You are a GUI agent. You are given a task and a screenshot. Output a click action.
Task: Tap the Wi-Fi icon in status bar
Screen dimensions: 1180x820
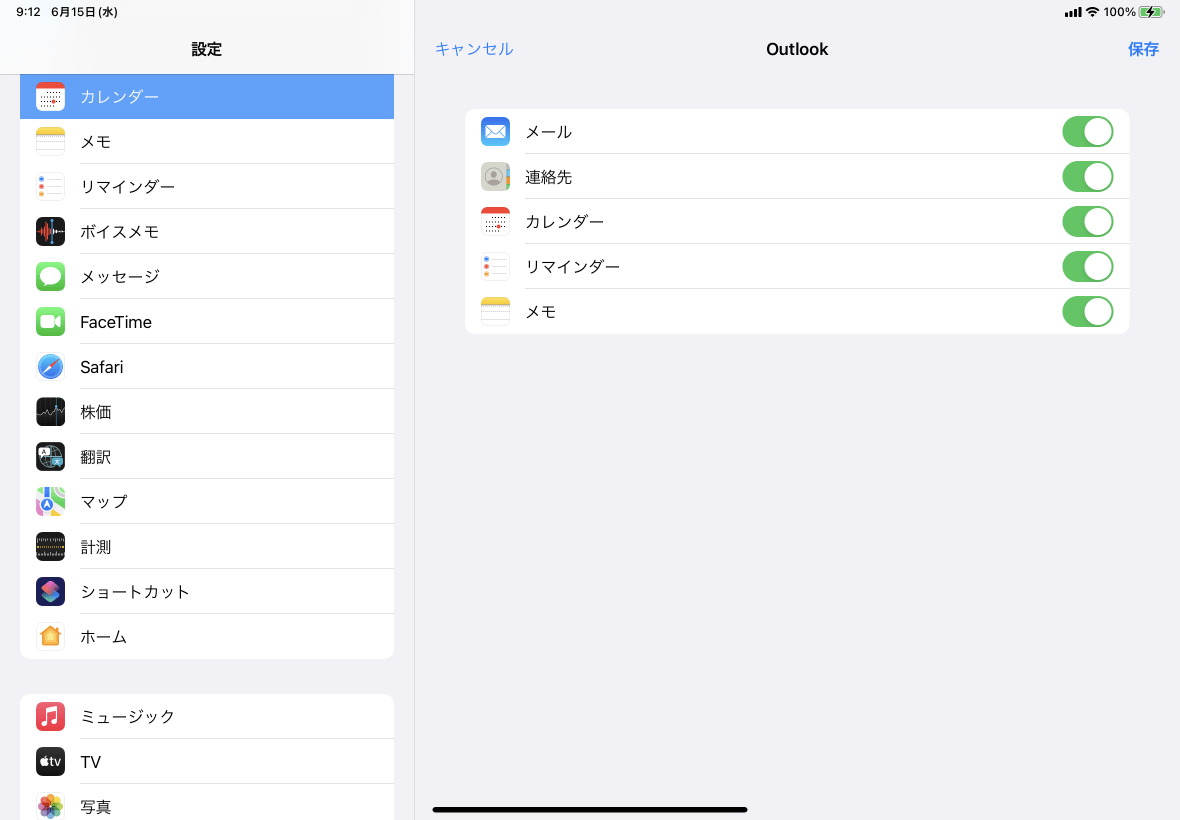click(x=1092, y=12)
